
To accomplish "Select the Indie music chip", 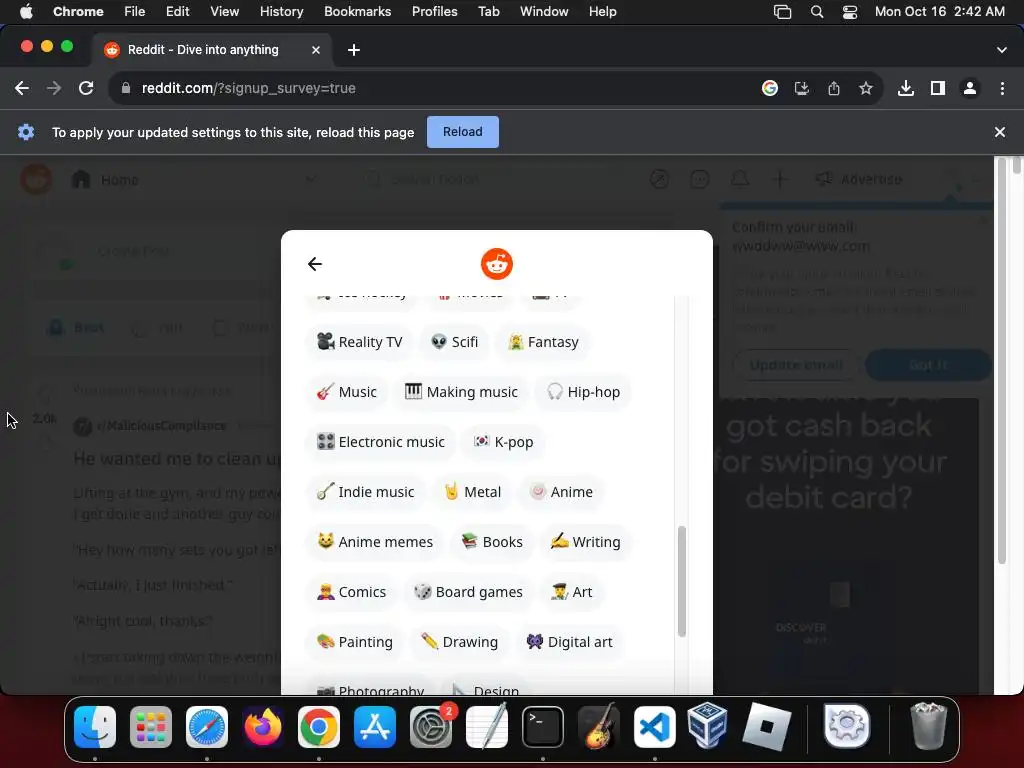I will click(x=365, y=492).
